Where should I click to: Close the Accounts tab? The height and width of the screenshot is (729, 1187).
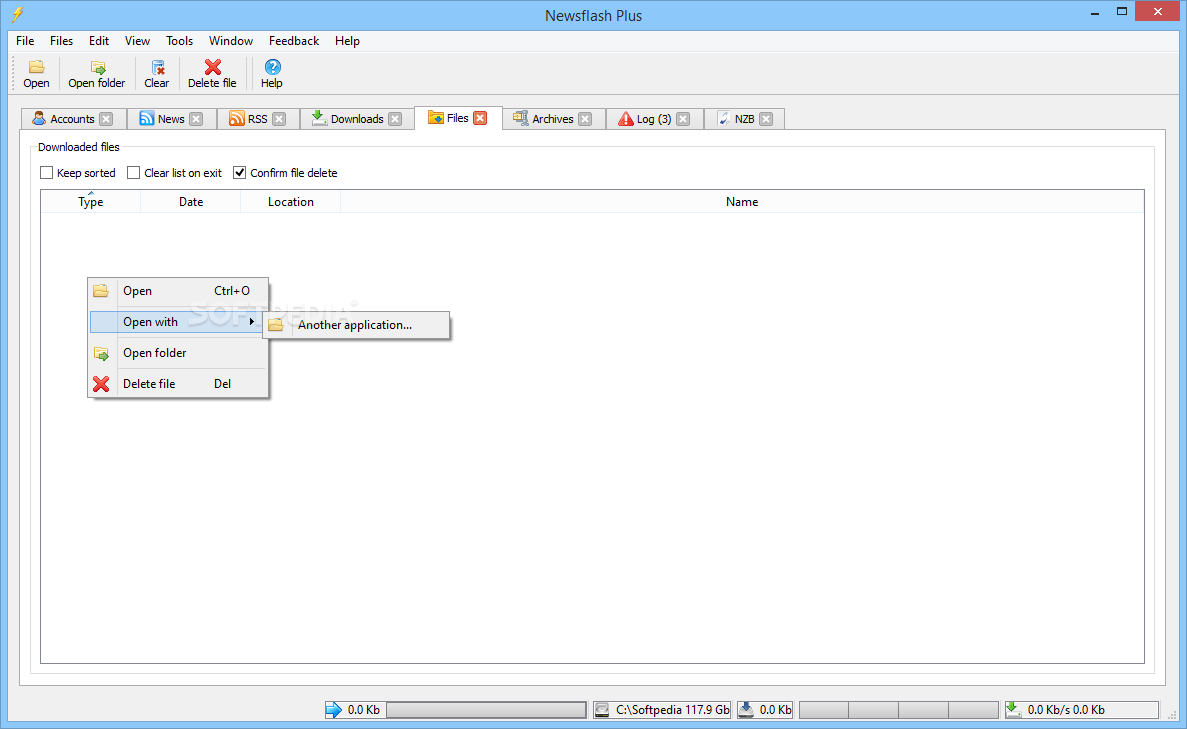pyautogui.click(x=107, y=119)
